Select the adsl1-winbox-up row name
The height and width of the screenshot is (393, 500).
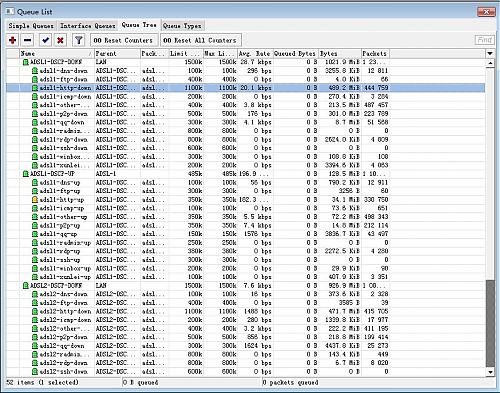coord(65,268)
